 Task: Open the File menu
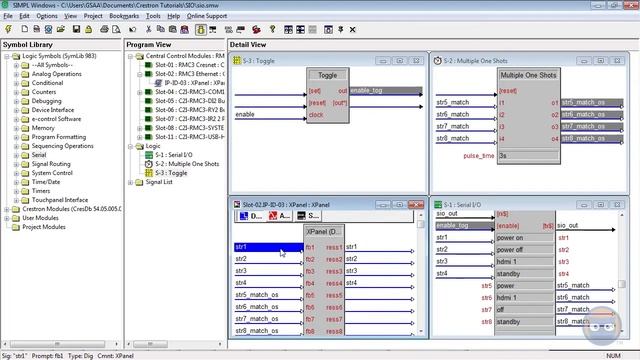coord(8,16)
